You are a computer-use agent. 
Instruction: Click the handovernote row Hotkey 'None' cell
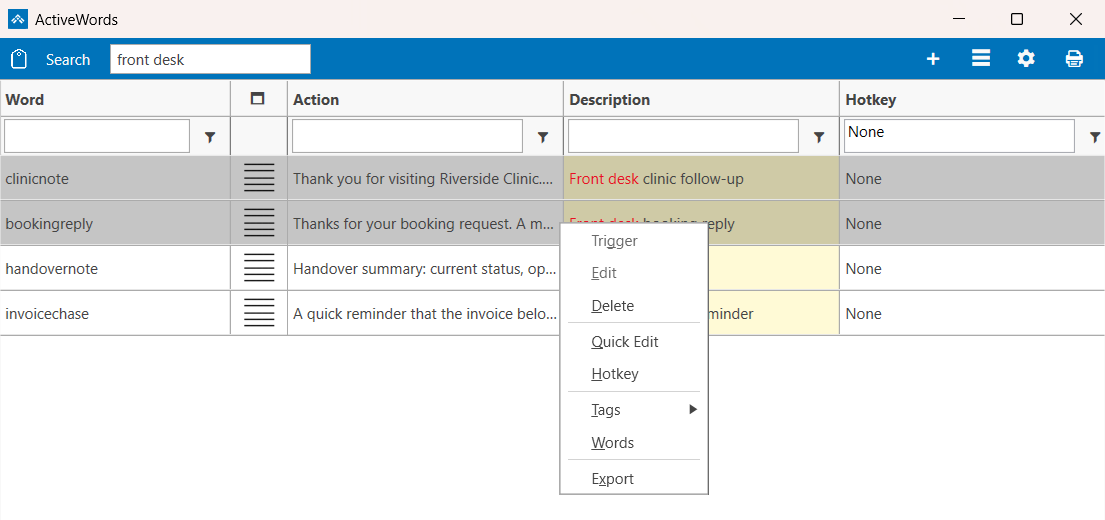[972, 268]
